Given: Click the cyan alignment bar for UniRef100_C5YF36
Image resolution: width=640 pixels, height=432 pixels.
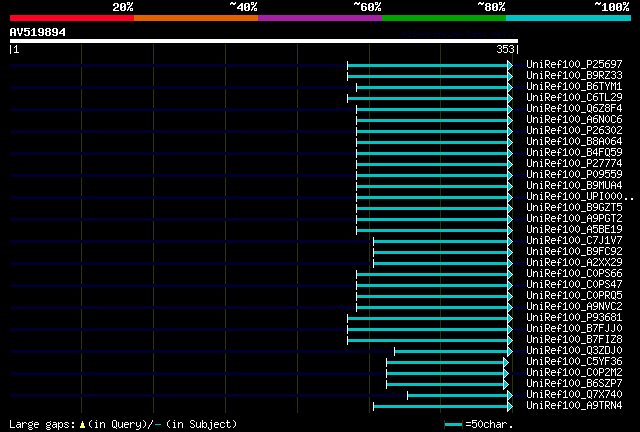Looking at the screenshot, I should (447, 363).
